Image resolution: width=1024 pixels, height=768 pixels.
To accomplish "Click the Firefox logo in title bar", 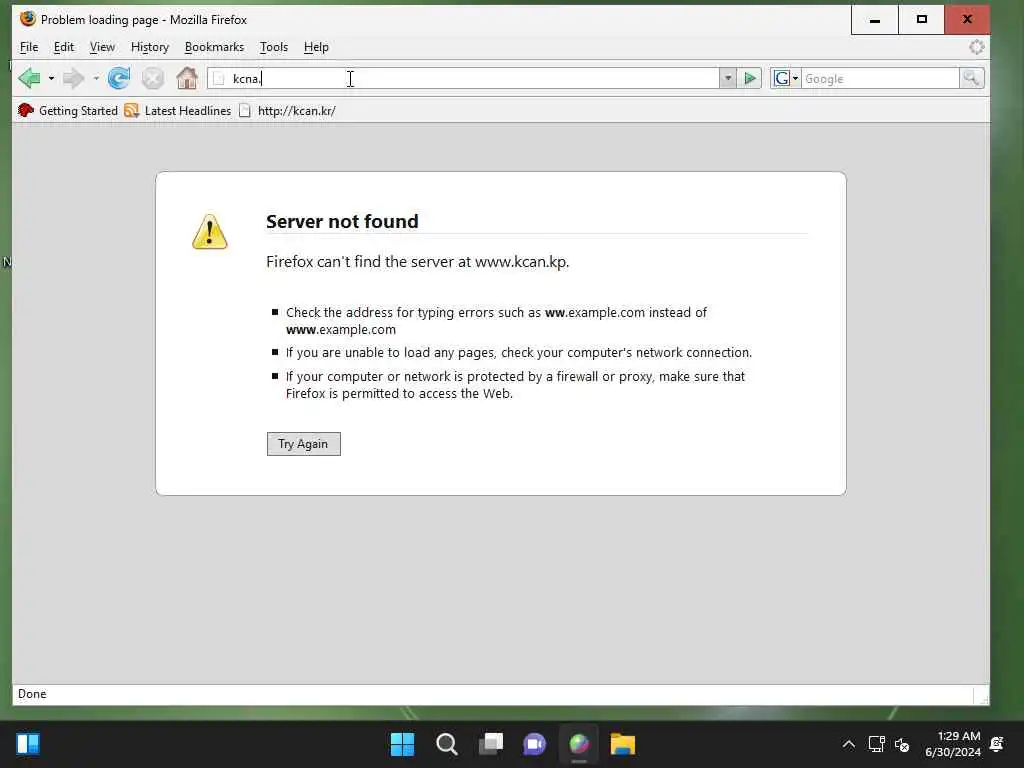I will coord(27,19).
